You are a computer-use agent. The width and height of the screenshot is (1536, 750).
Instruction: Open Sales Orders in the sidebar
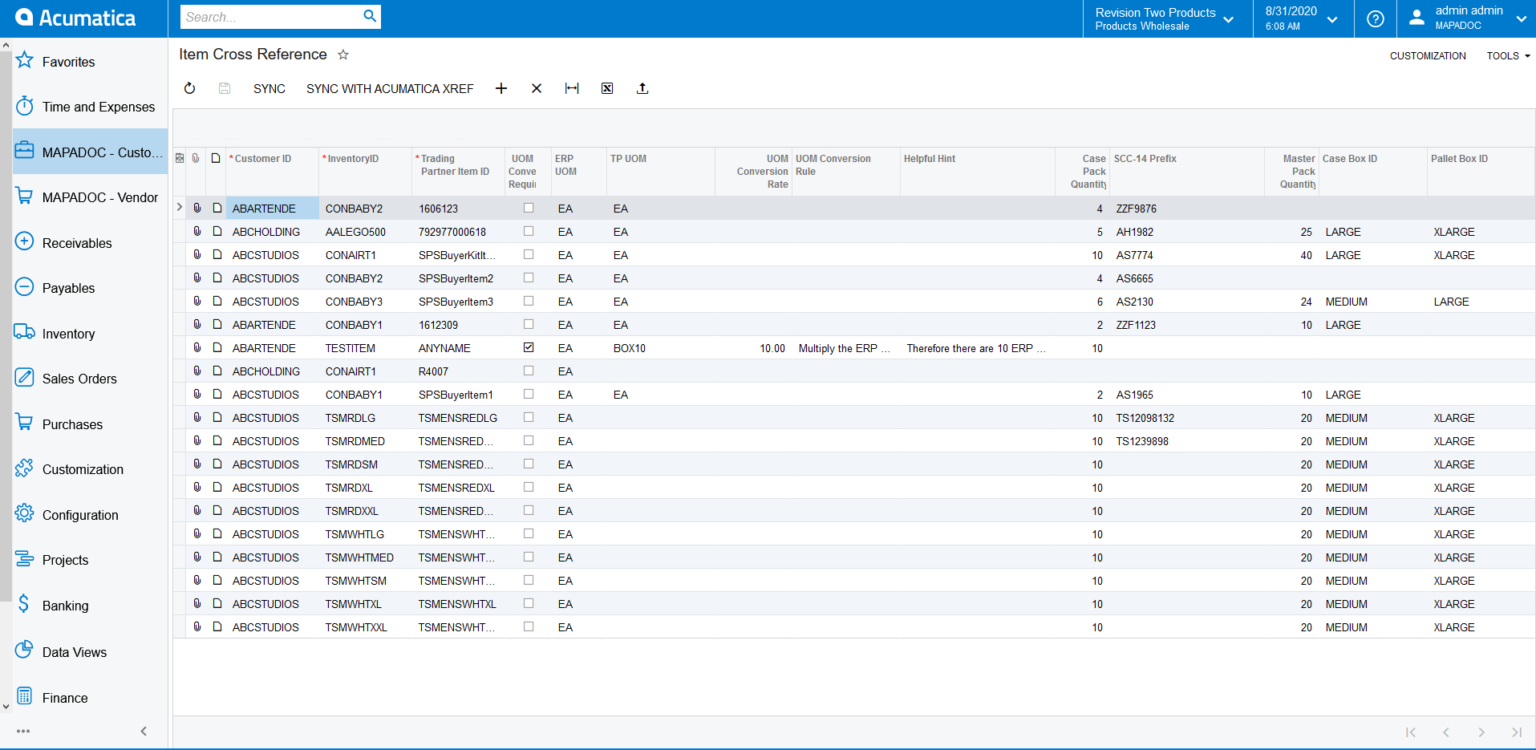point(79,379)
